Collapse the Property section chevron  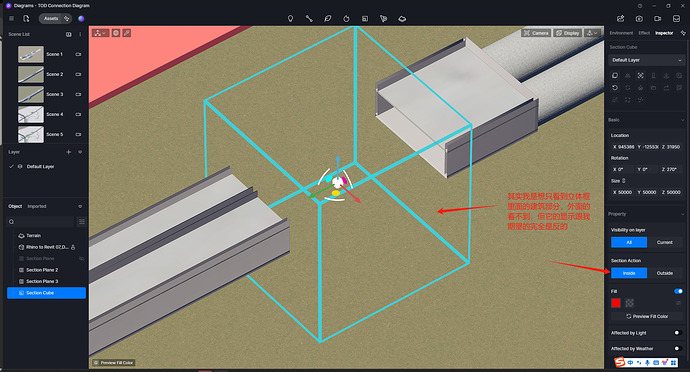pos(682,214)
